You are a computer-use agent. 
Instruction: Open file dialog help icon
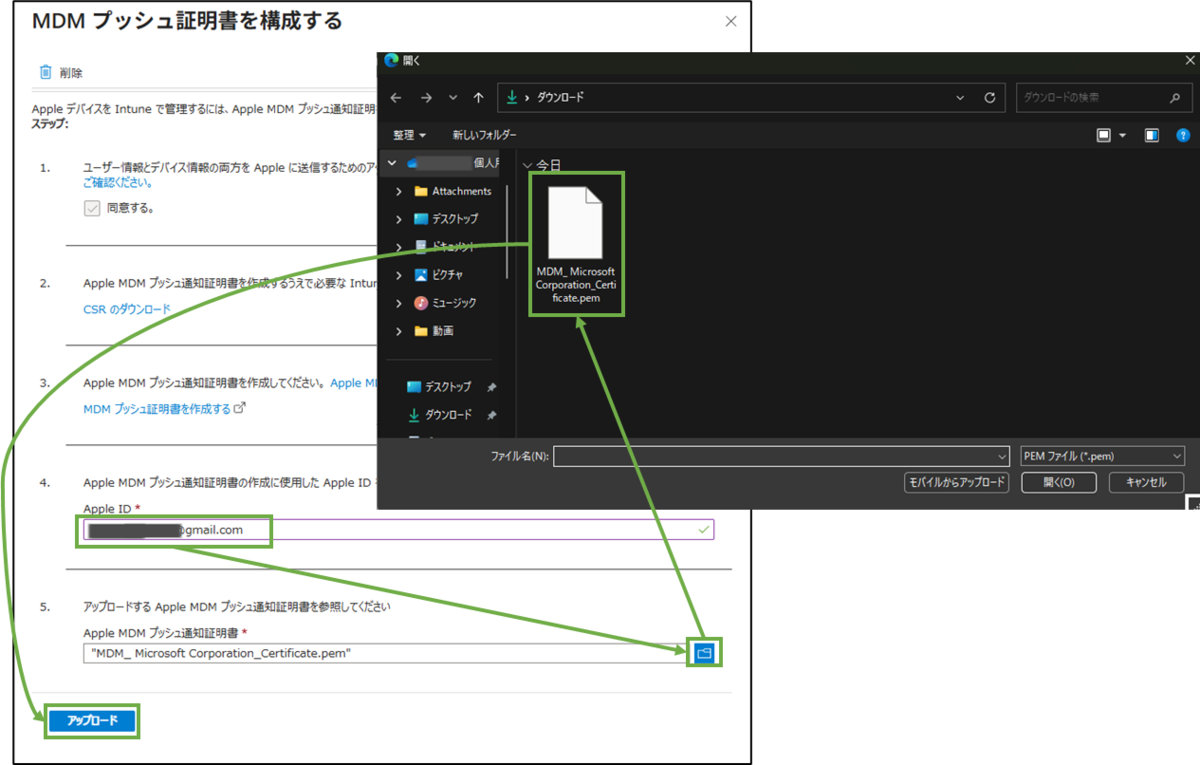1183,135
